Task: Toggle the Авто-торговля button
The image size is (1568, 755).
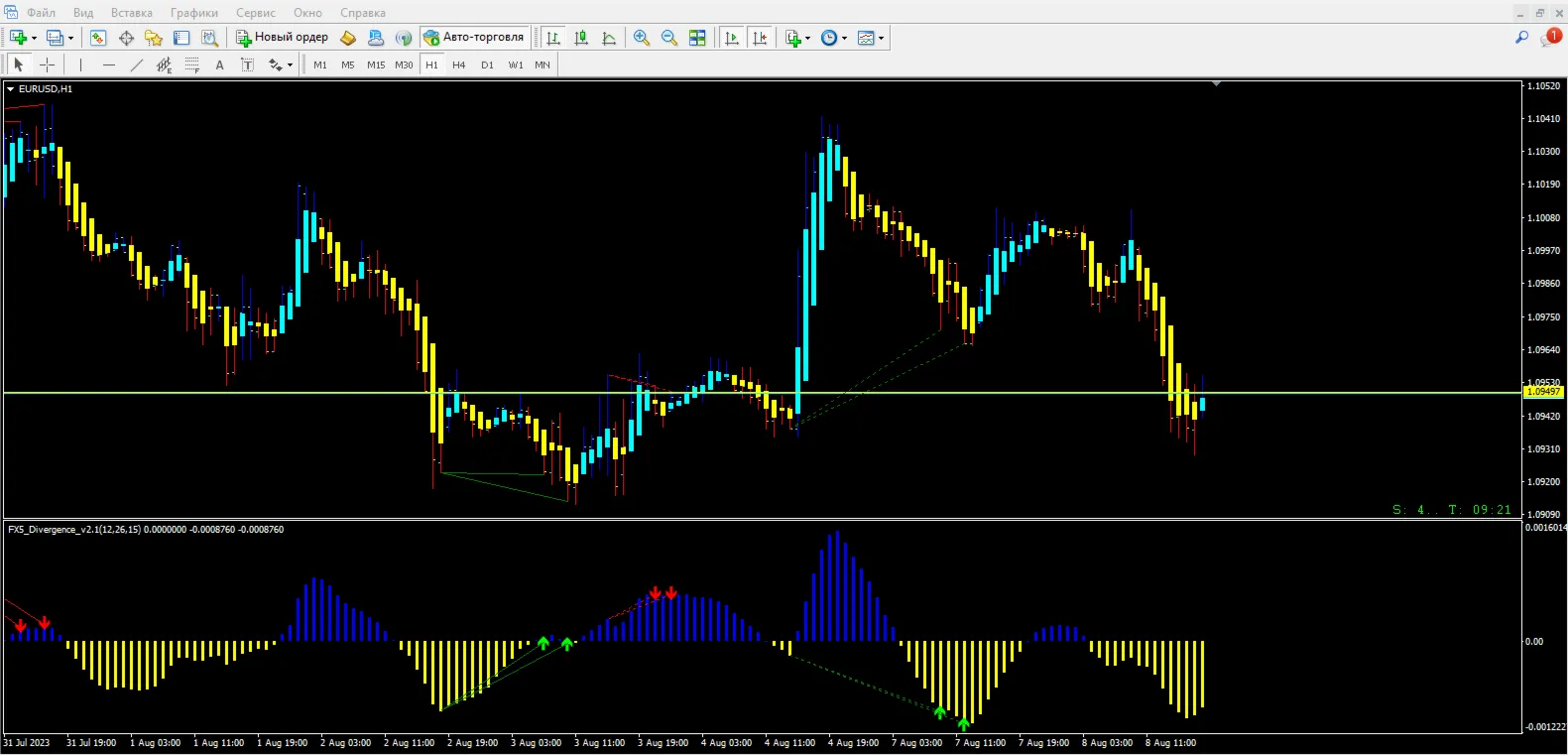Action: [474, 38]
